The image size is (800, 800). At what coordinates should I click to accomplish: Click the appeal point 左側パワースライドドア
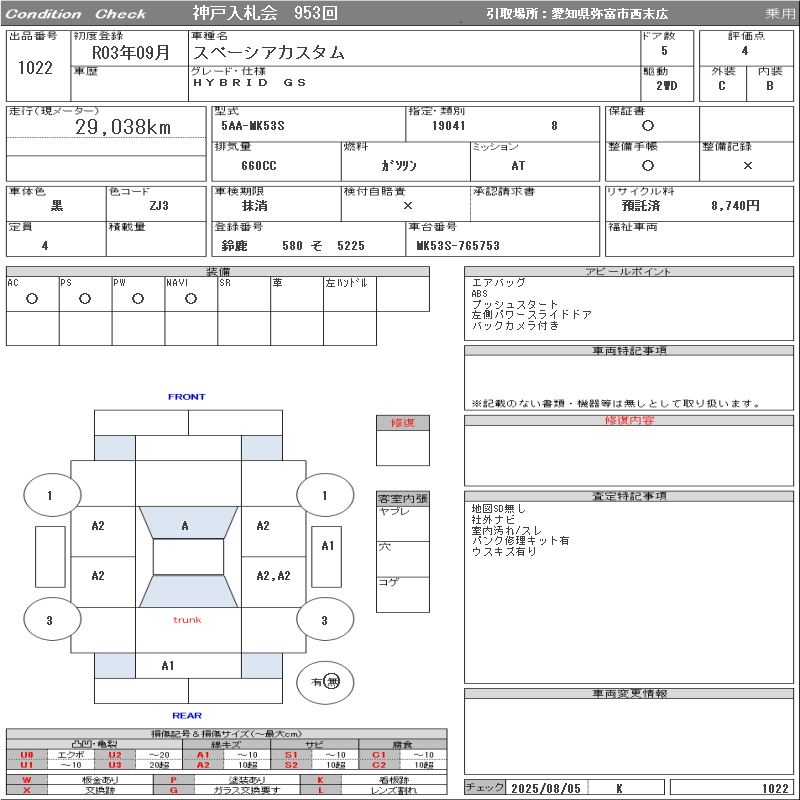pos(532,314)
